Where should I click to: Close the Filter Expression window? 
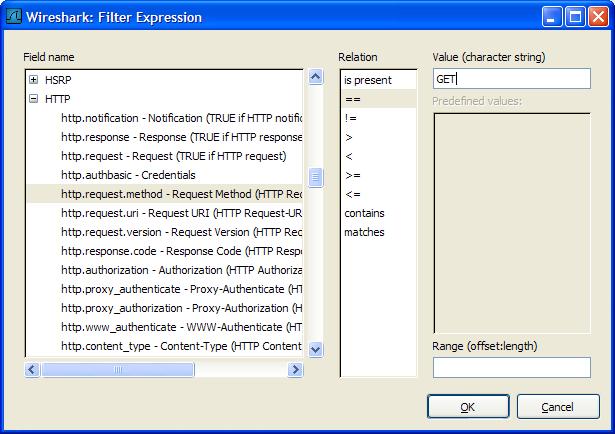pyautogui.click(x=599, y=17)
